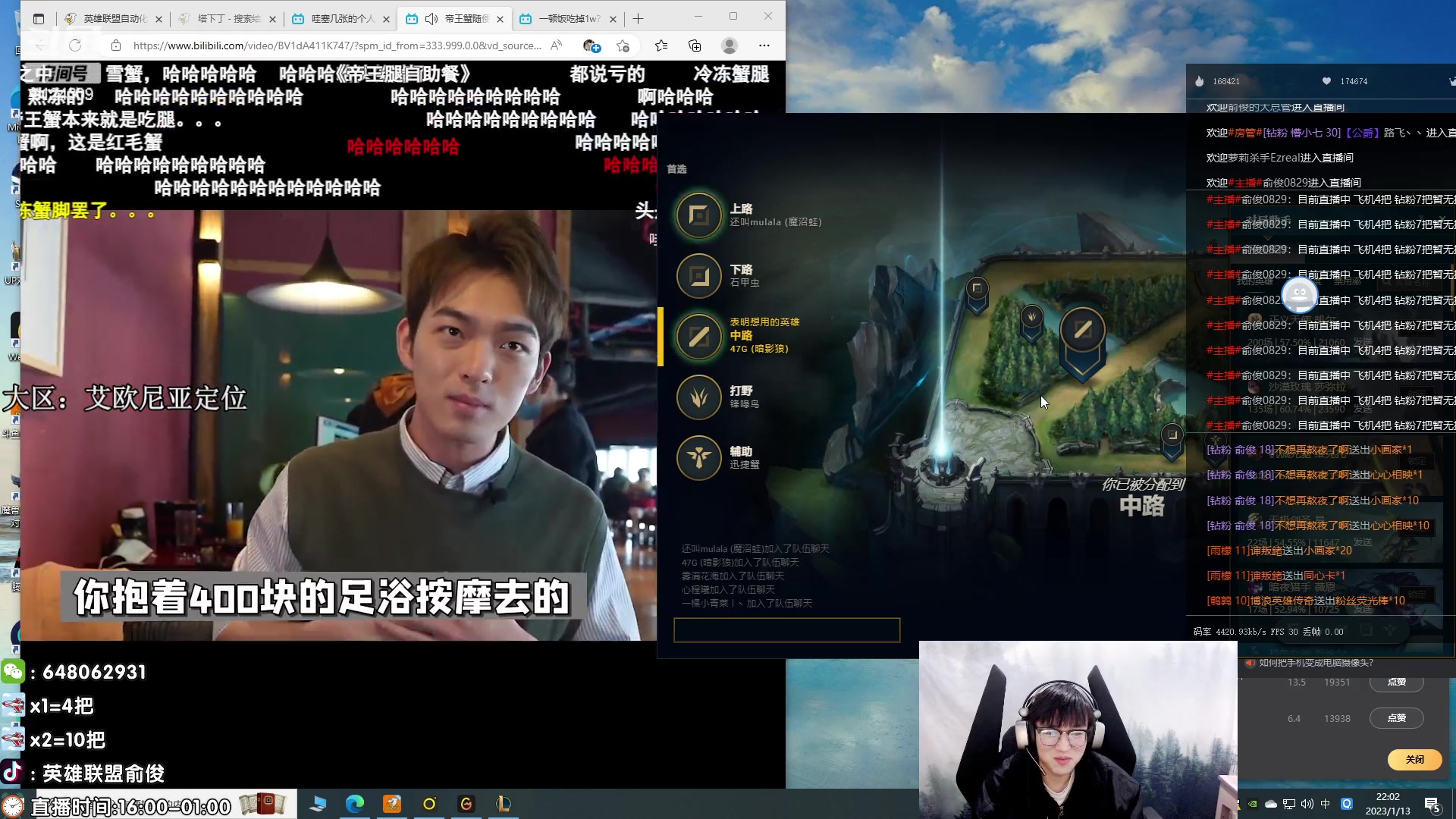Image resolution: width=1456 pixels, height=819 pixels.
Task: Open the browser settings and more menu
Action: [764, 45]
